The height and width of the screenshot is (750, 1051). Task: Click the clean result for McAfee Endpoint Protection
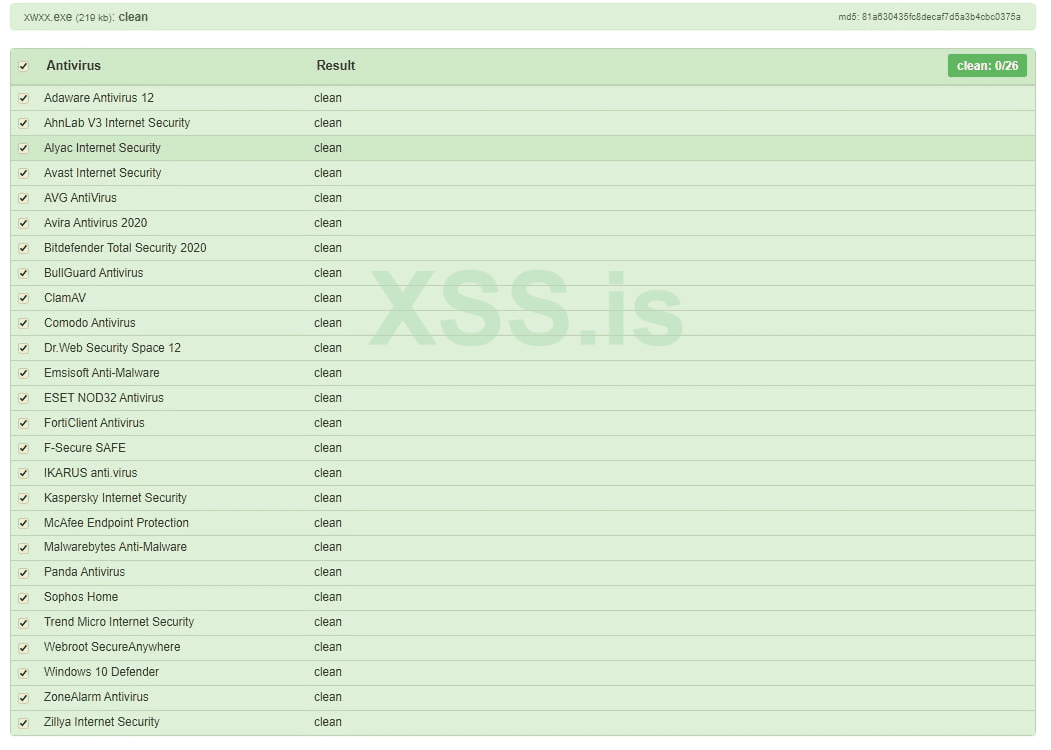click(x=328, y=523)
